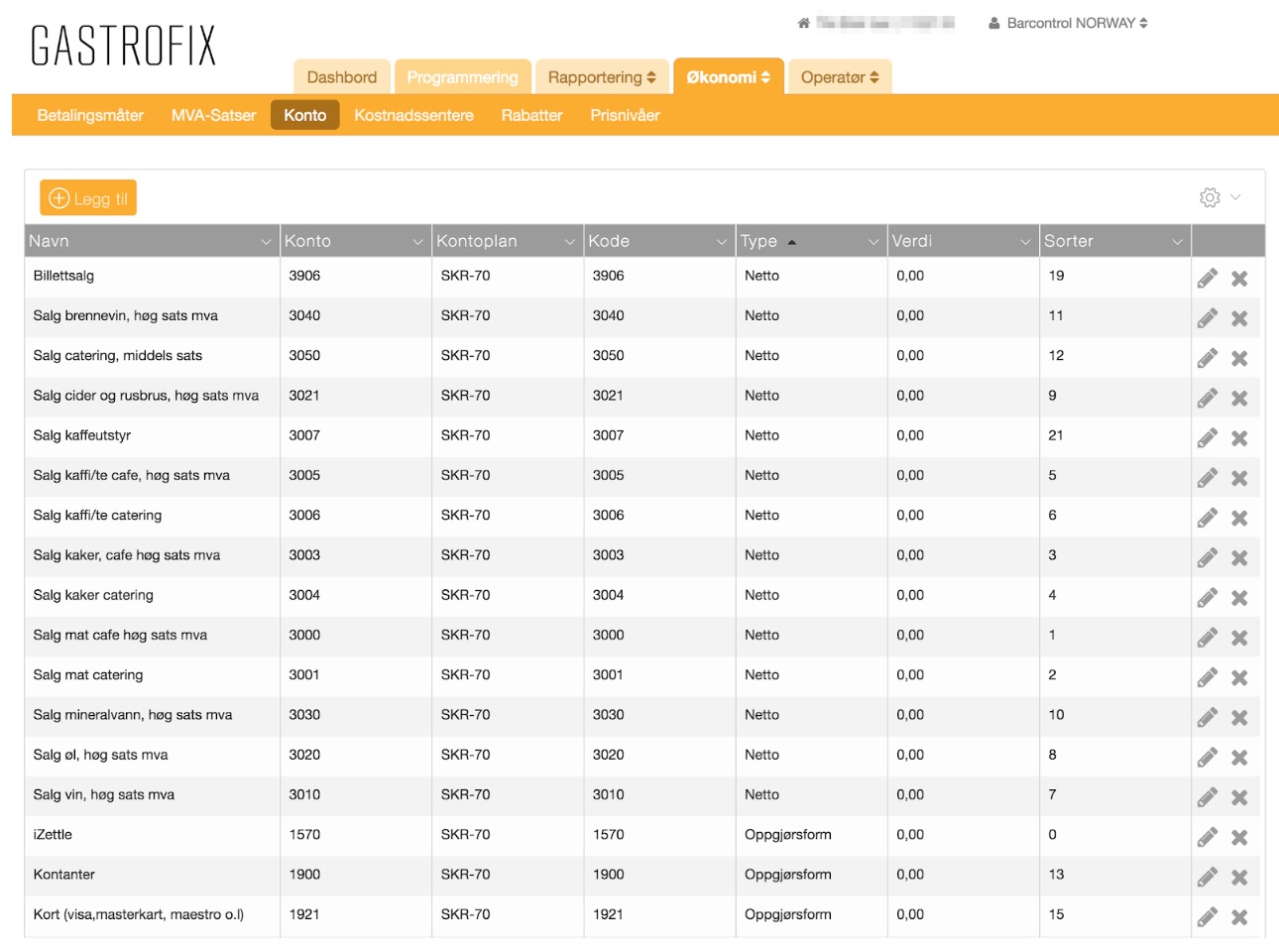Select the Salg vin, høg sats mva cell
The image size is (1279, 952).
tap(153, 794)
